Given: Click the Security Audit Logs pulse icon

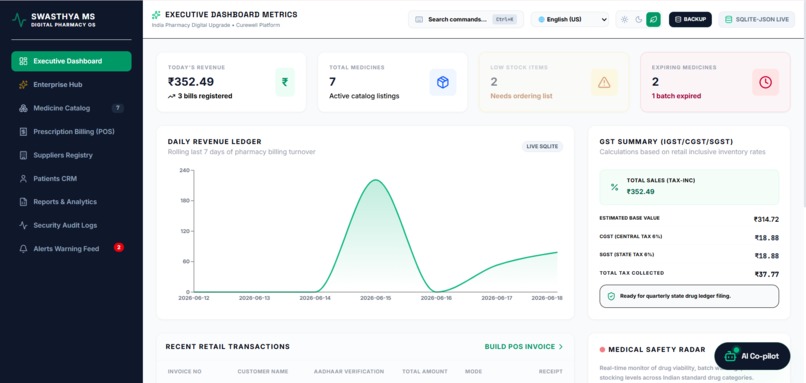Looking at the screenshot, I should 23,225.
